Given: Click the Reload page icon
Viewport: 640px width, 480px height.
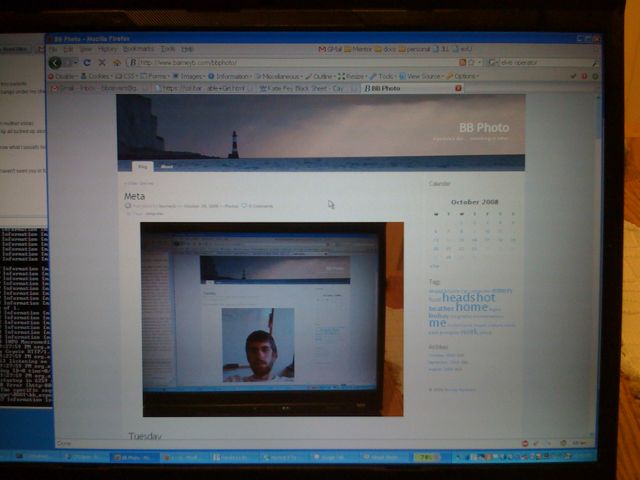Looking at the screenshot, I should tap(87, 62).
